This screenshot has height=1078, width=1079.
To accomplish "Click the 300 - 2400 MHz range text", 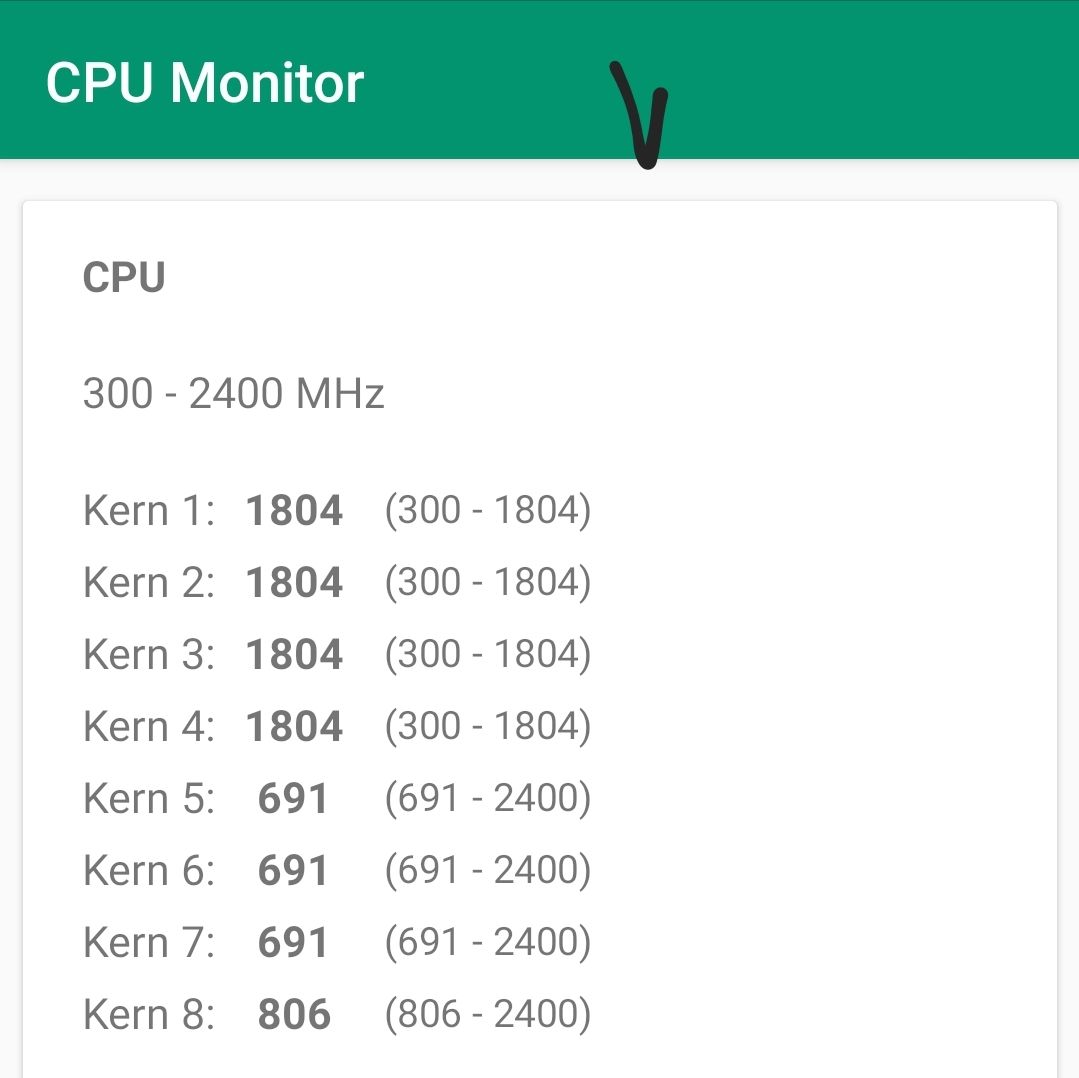I will point(234,394).
